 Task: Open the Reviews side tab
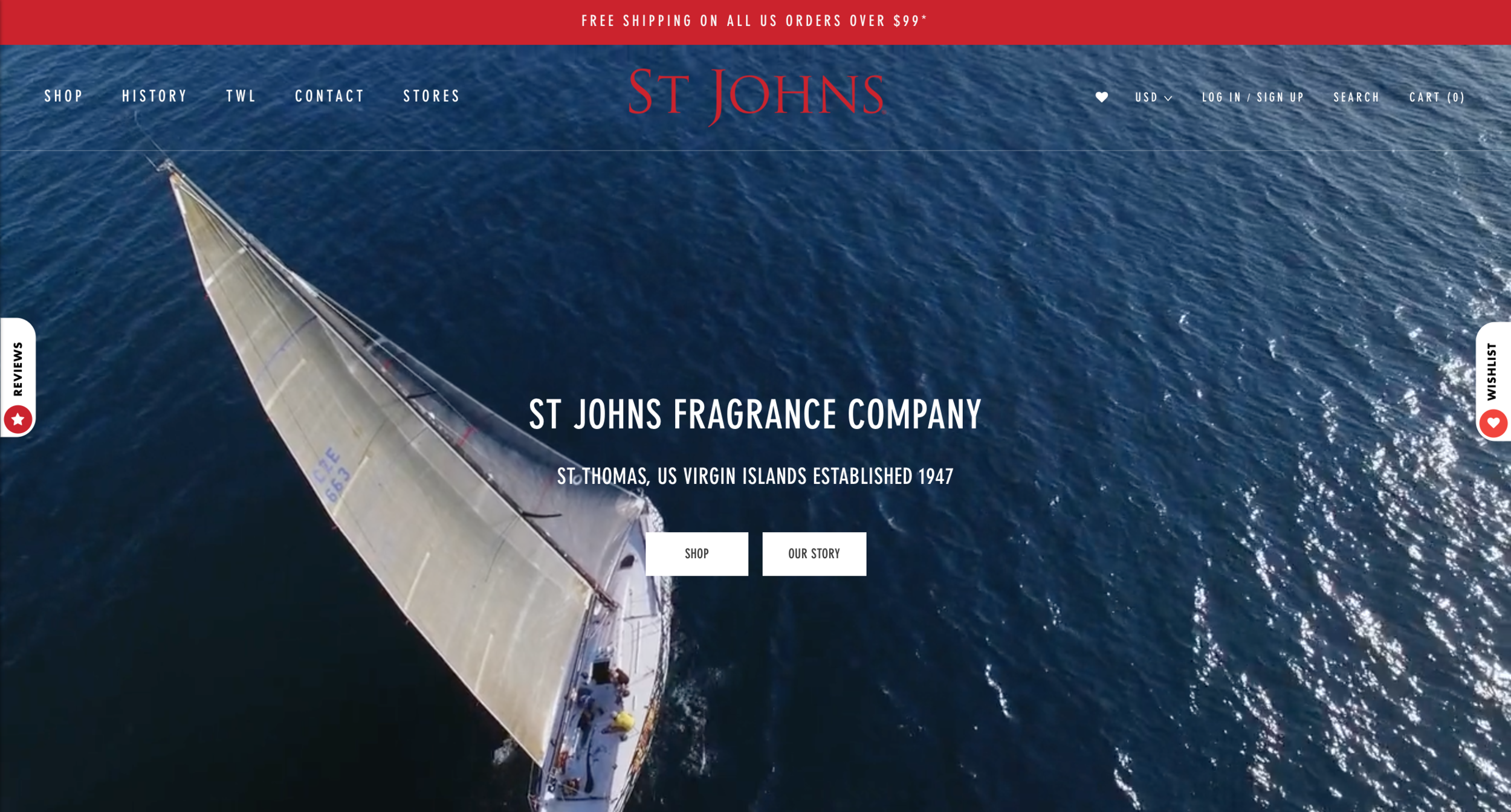(18, 378)
